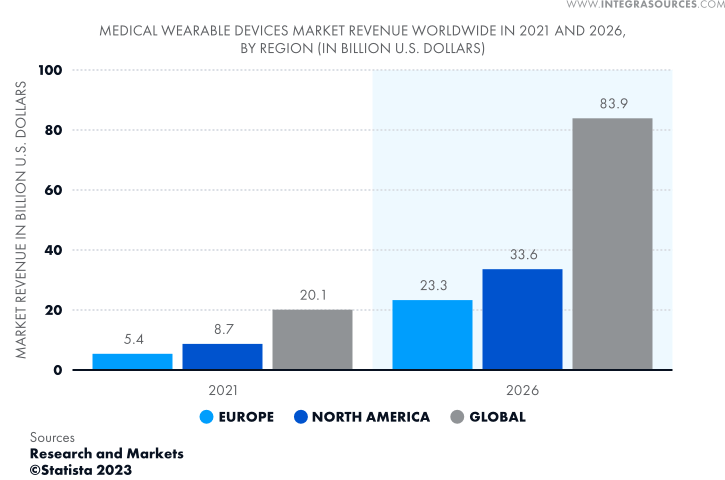Image resolution: width=725 pixels, height=480 pixels.
Task: Open the www.integrasources.com link
Action: click(x=645, y=6)
